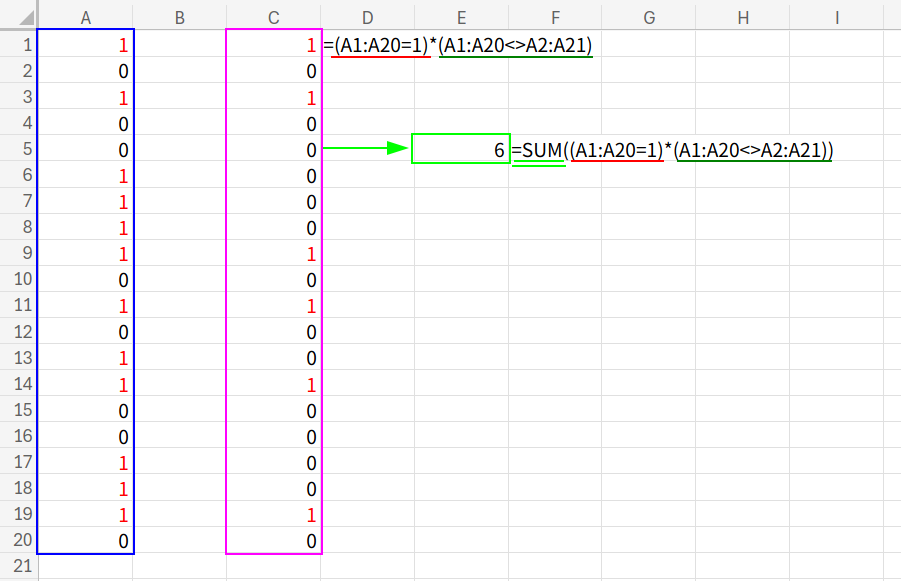Click the column C header
901x581 pixels.
[x=273, y=17]
